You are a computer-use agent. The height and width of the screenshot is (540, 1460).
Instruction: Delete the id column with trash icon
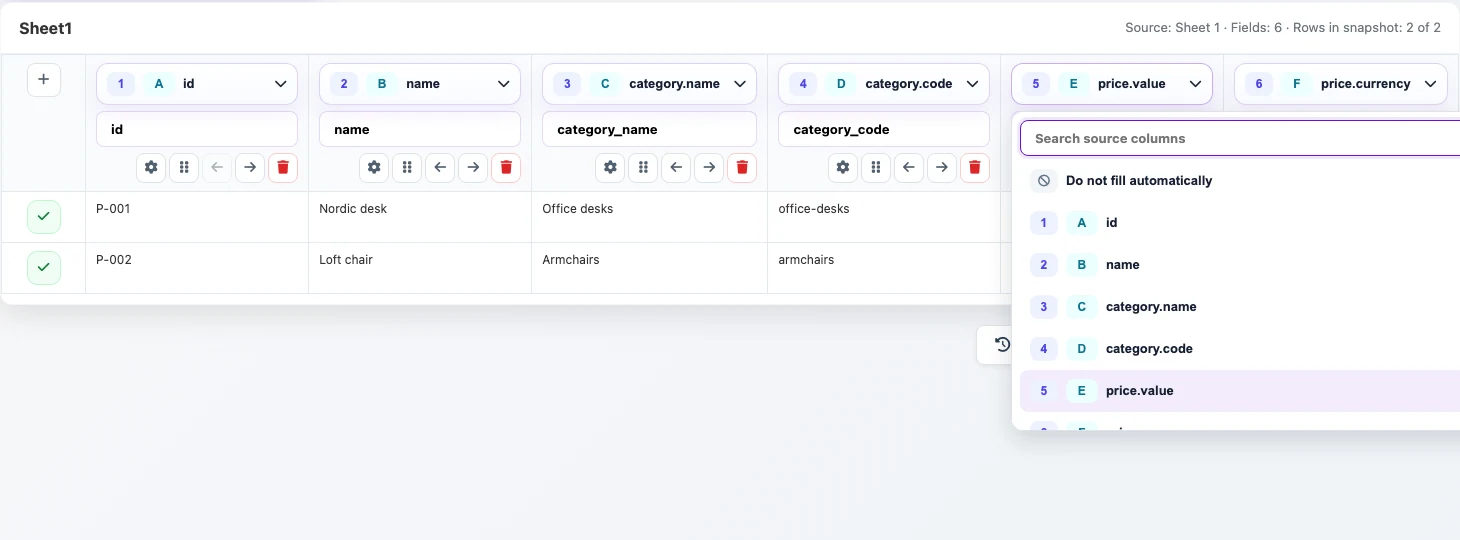coord(283,168)
